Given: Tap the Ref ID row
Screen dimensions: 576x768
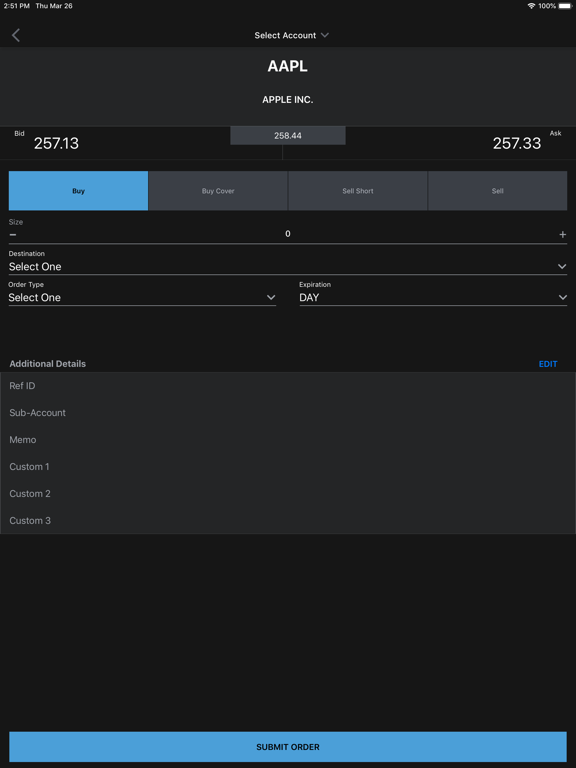Looking at the screenshot, I should pyautogui.click(x=288, y=386).
